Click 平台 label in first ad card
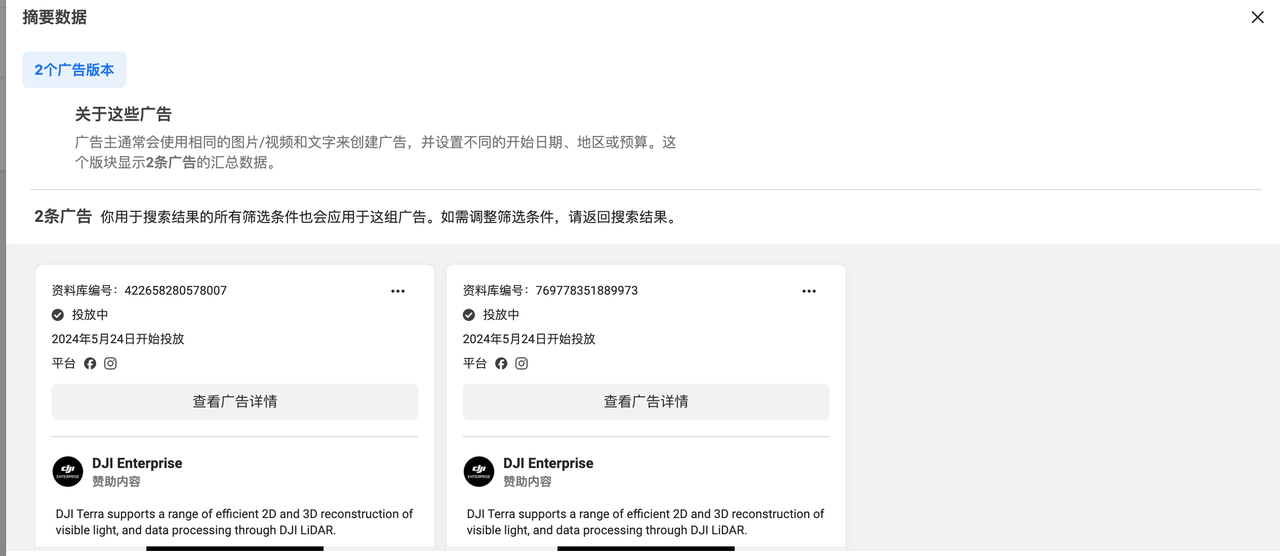Image resolution: width=1280 pixels, height=556 pixels. pos(64,363)
